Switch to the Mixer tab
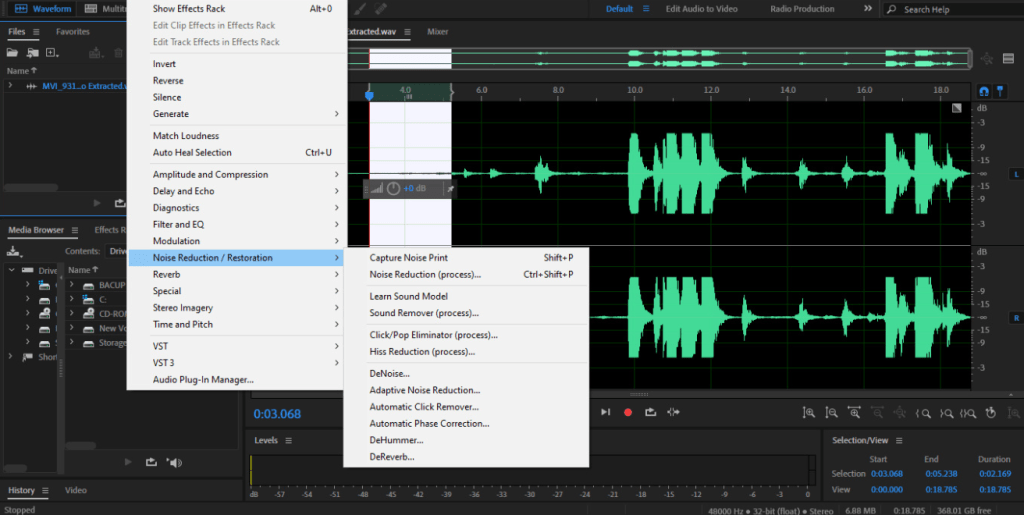The width and height of the screenshot is (1024, 515). tap(437, 31)
